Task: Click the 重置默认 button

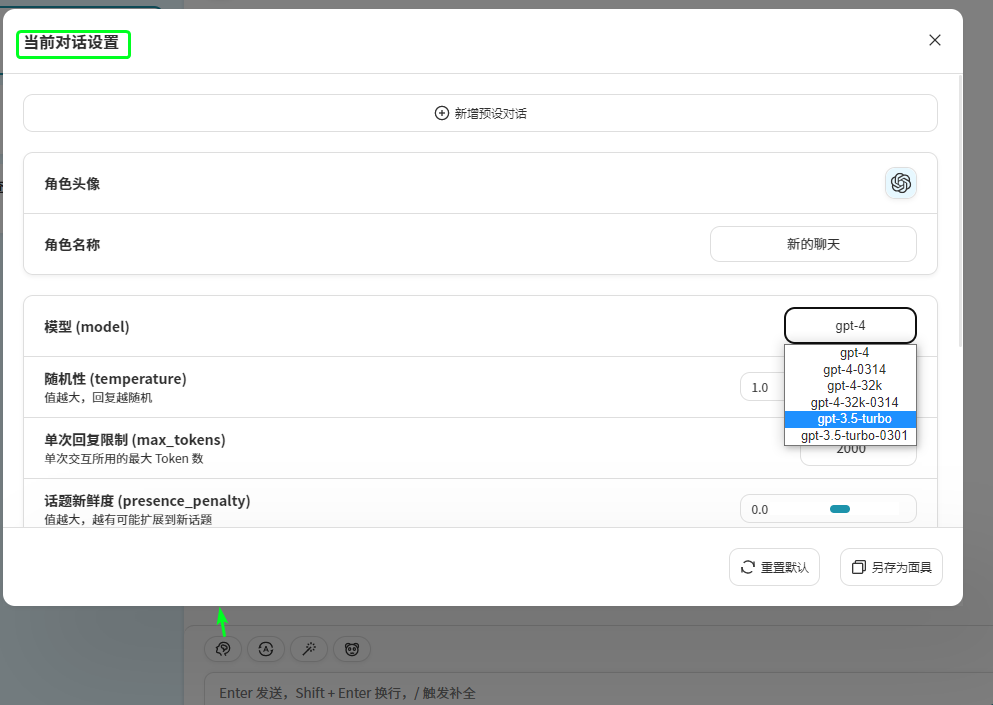Action: (x=774, y=567)
